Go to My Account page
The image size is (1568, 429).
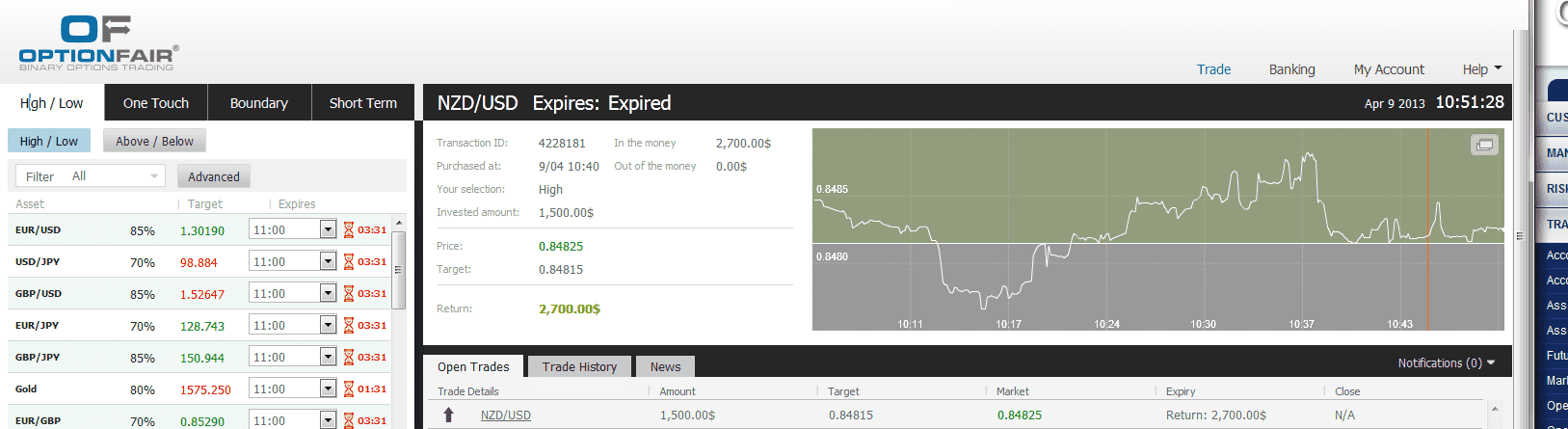click(x=1389, y=69)
